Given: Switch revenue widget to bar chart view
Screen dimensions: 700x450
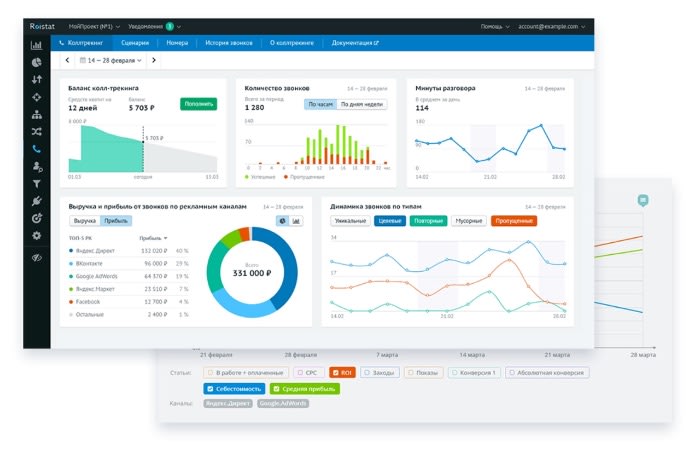Looking at the screenshot, I should click(296, 220).
